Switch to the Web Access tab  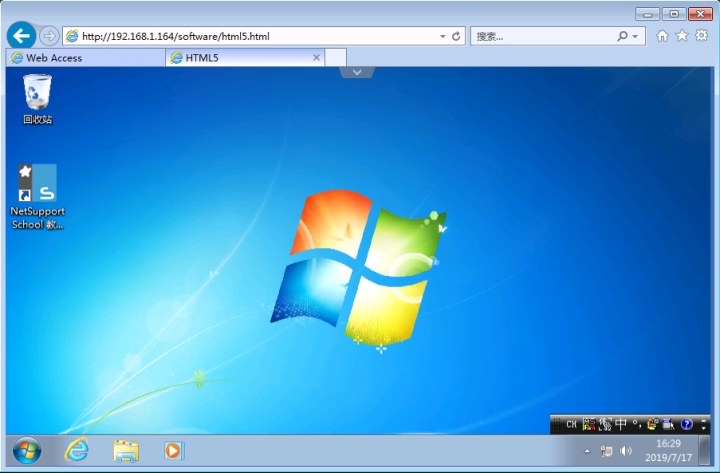pos(85,58)
